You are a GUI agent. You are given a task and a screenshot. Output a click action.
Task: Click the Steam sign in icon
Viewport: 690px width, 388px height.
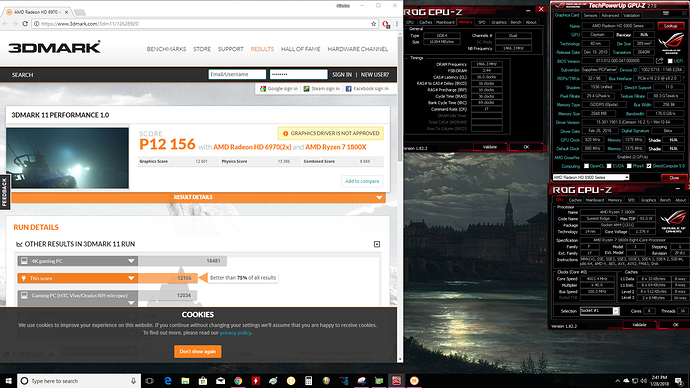(306, 89)
